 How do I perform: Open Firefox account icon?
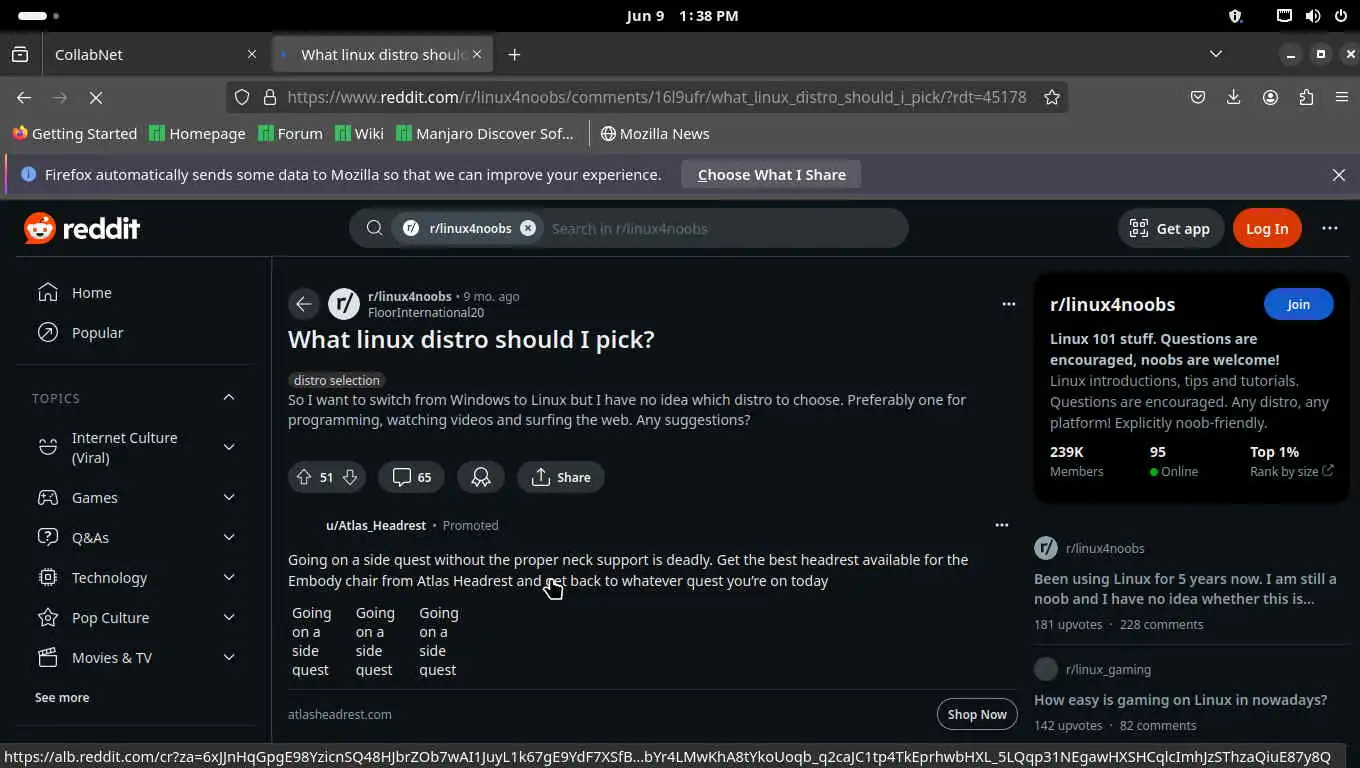coord(1270,97)
